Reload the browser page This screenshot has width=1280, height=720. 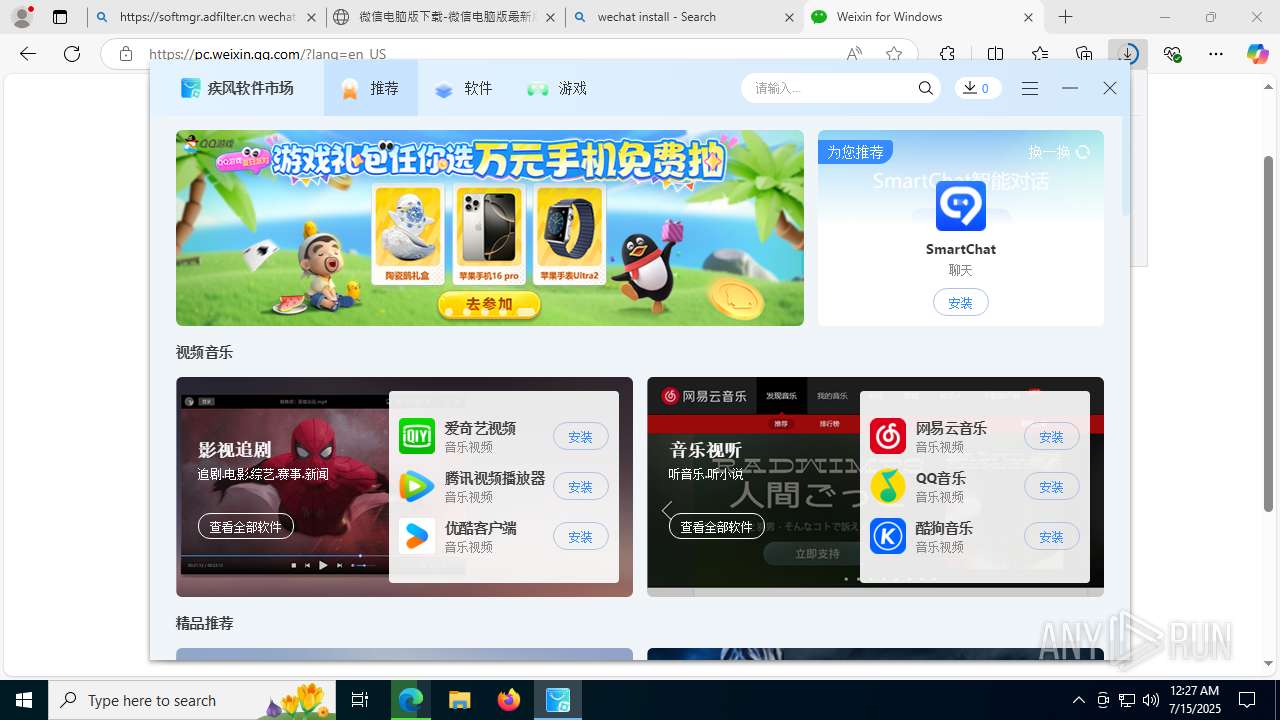tap(72, 54)
